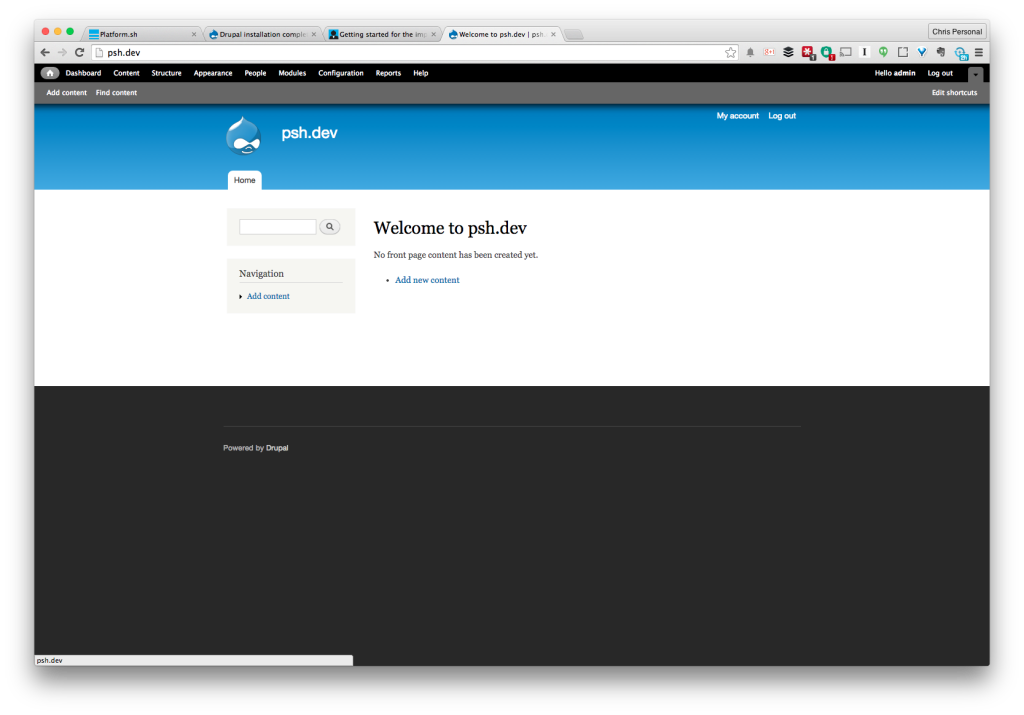
Task: Click the green padlock extension icon
Action: [827, 52]
